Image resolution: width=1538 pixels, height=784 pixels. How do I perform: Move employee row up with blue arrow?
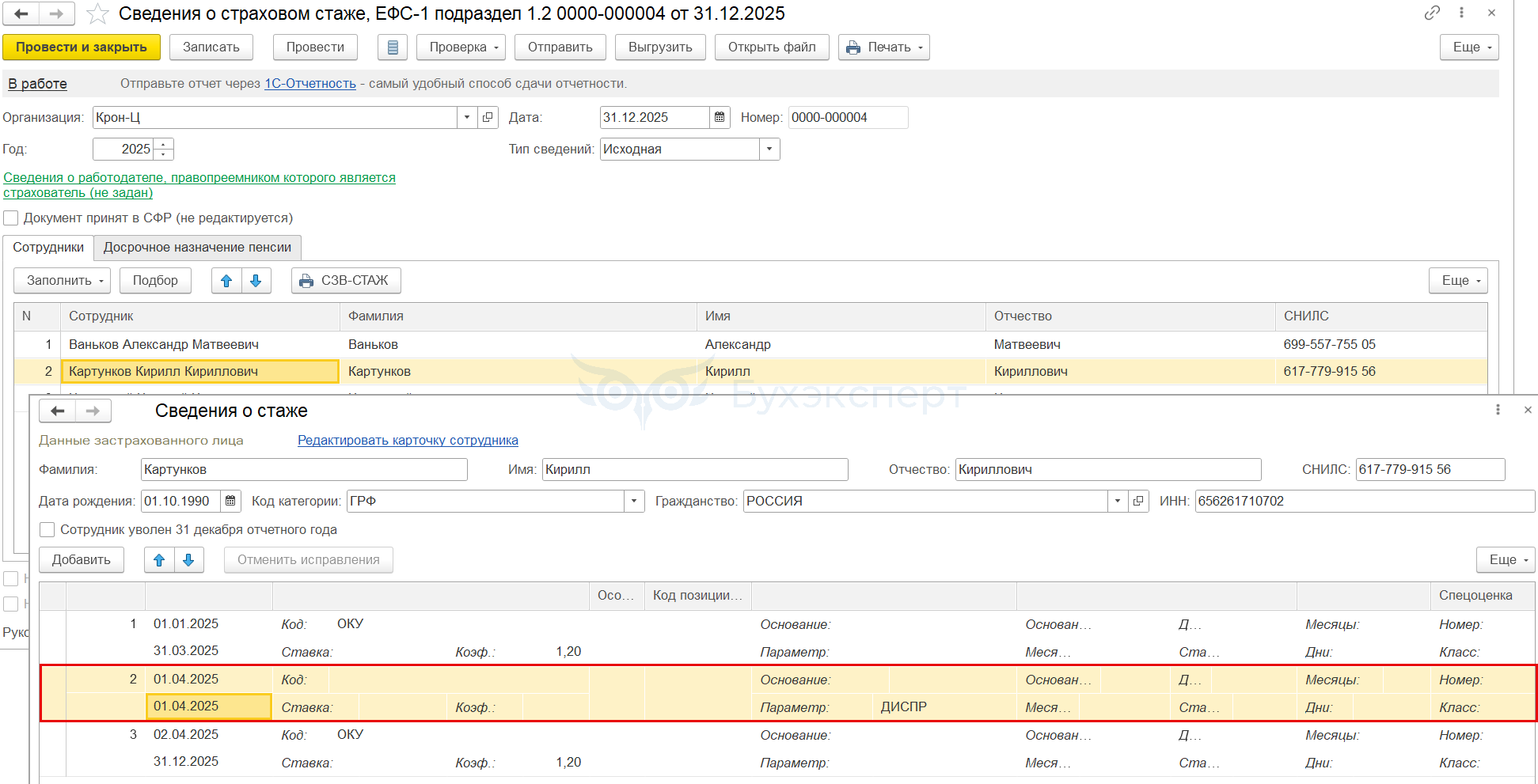pos(226,281)
